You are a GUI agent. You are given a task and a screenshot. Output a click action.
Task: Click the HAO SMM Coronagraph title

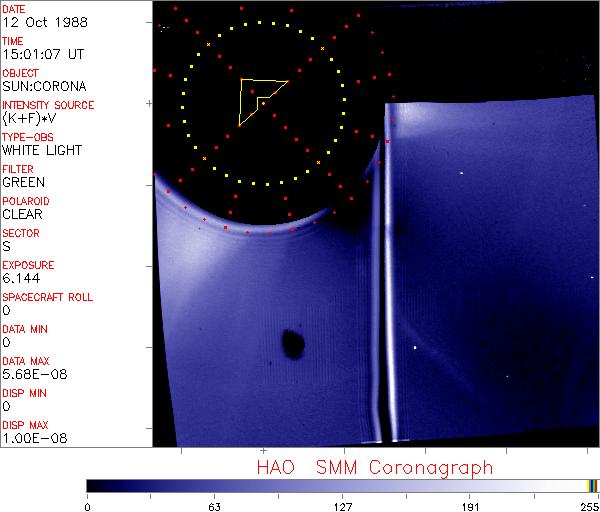tap(375, 467)
